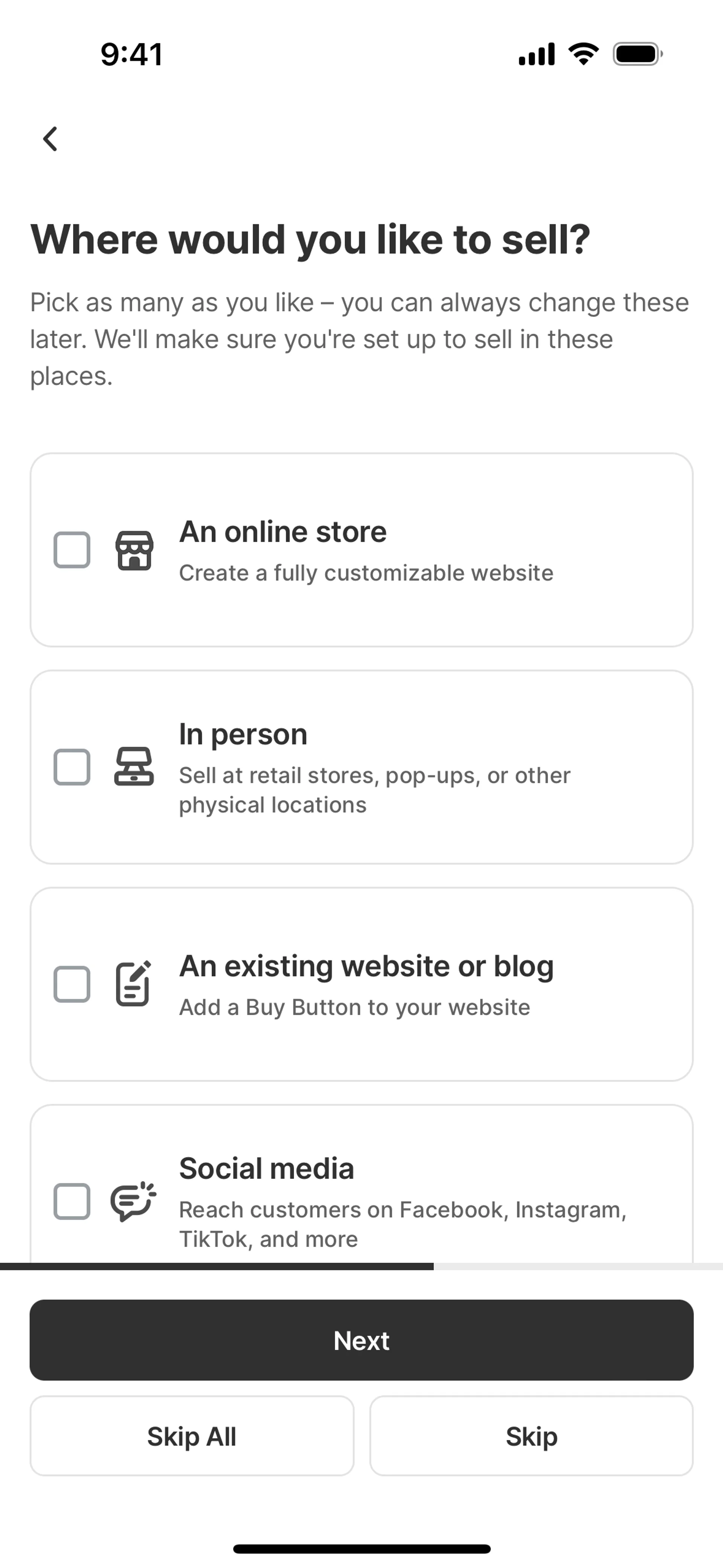Tap the Social media chat bubble icon
The width and height of the screenshot is (723, 1568).
tap(133, 1201)
